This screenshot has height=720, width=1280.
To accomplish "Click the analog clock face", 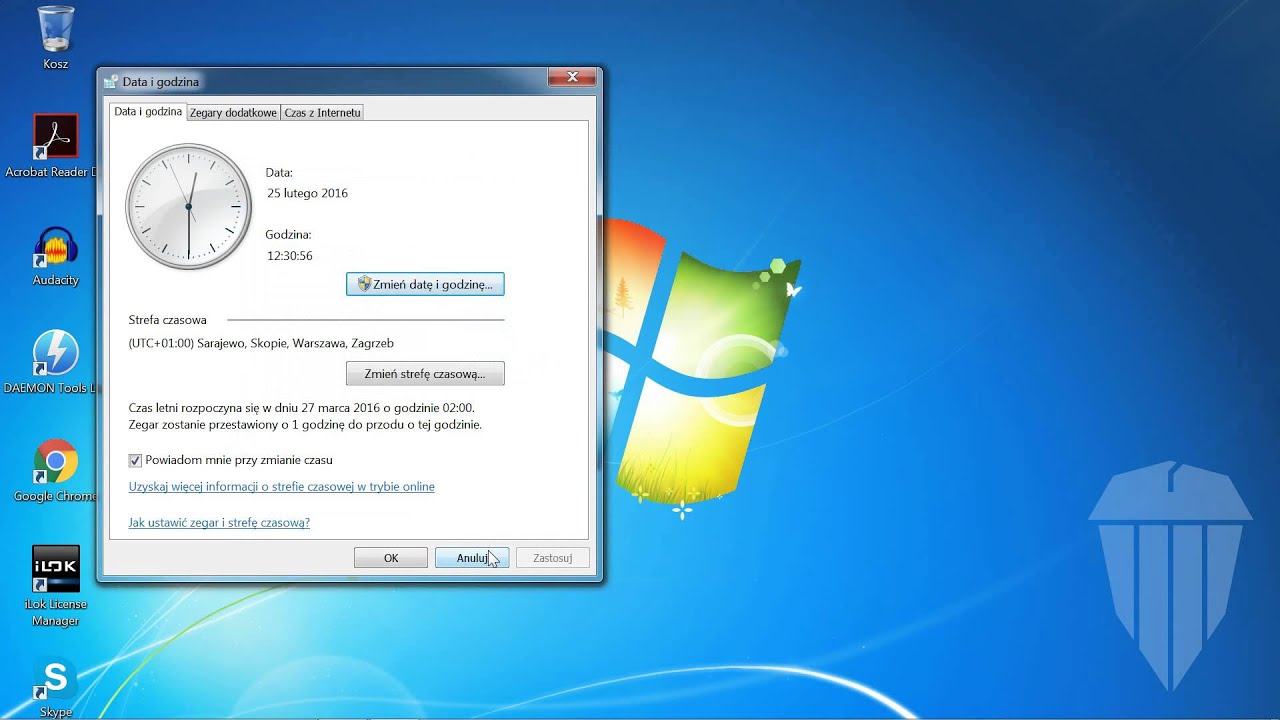I will tap(188, 206).
